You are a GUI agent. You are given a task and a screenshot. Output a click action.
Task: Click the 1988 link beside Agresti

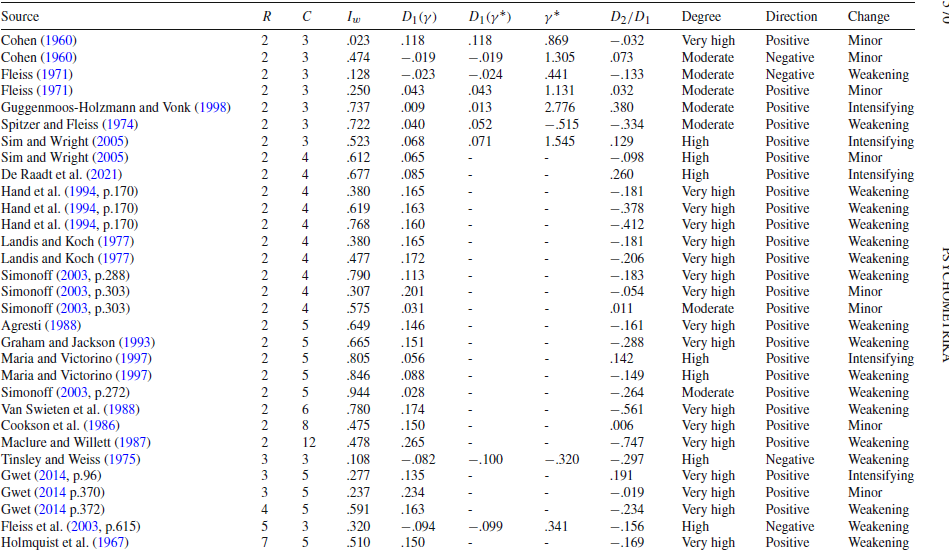[62, 326]
